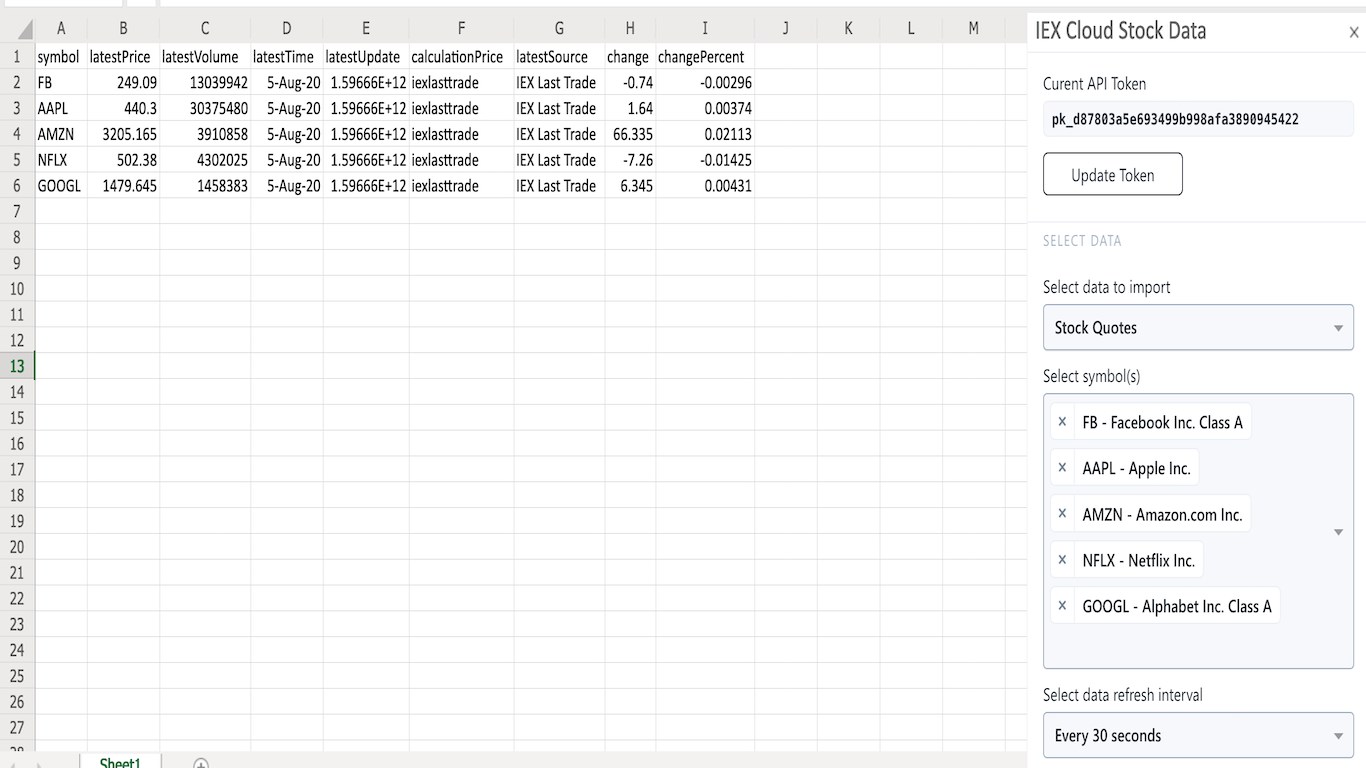The image size is (1366, 768).
Task: Remove GOOGL - Alphabet Inc. Class A symbol
Action: point(1062,606)
